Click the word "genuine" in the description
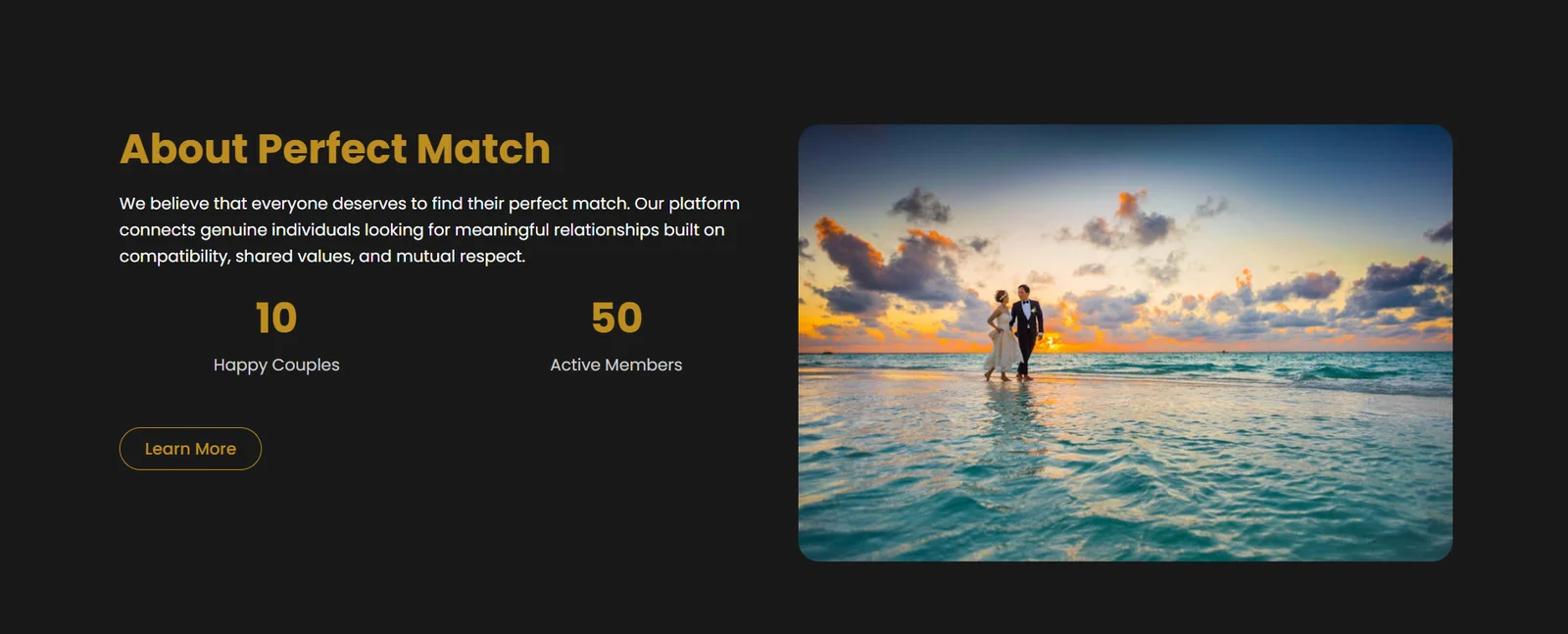Viewport: 1568px width, 634px height. (x=233, y=230)
